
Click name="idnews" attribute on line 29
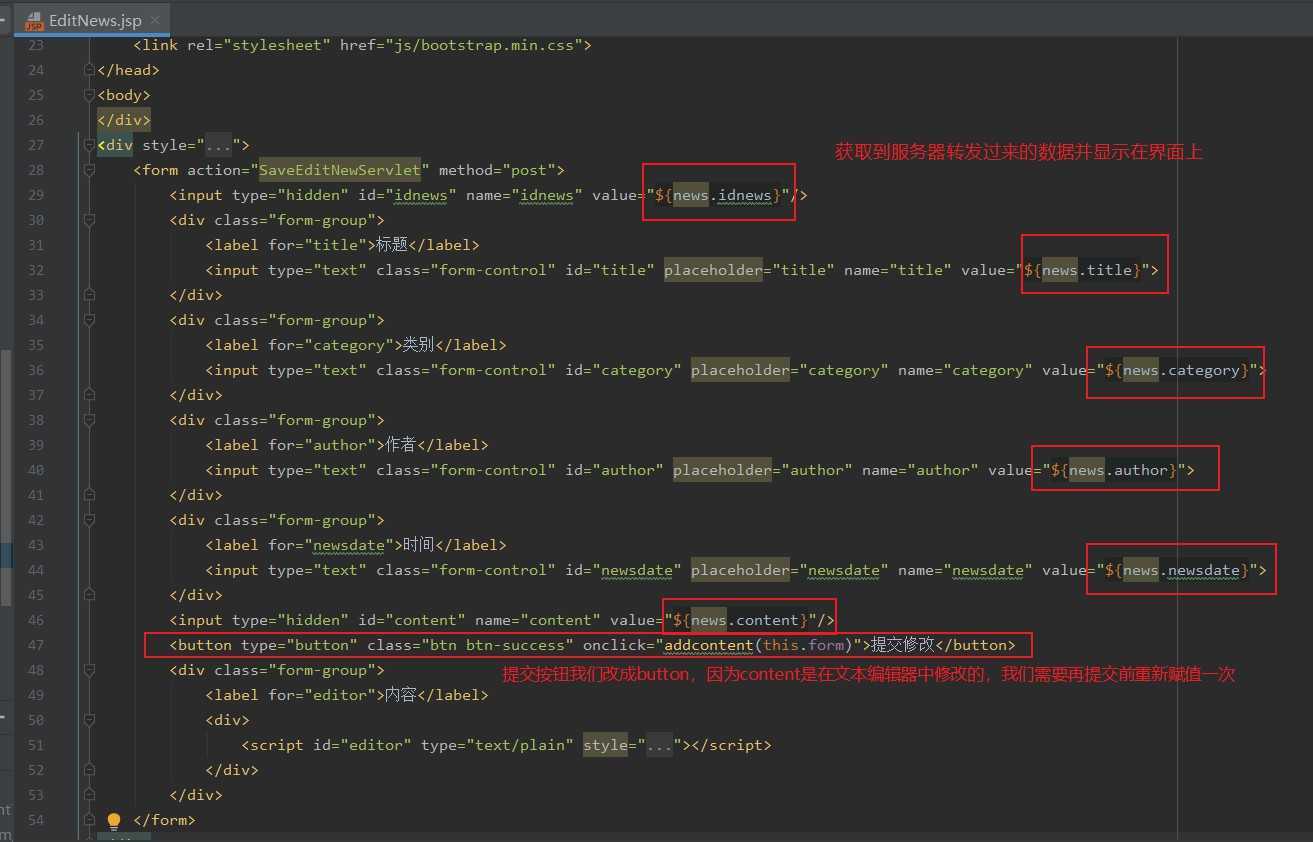(x=525, y=195)
